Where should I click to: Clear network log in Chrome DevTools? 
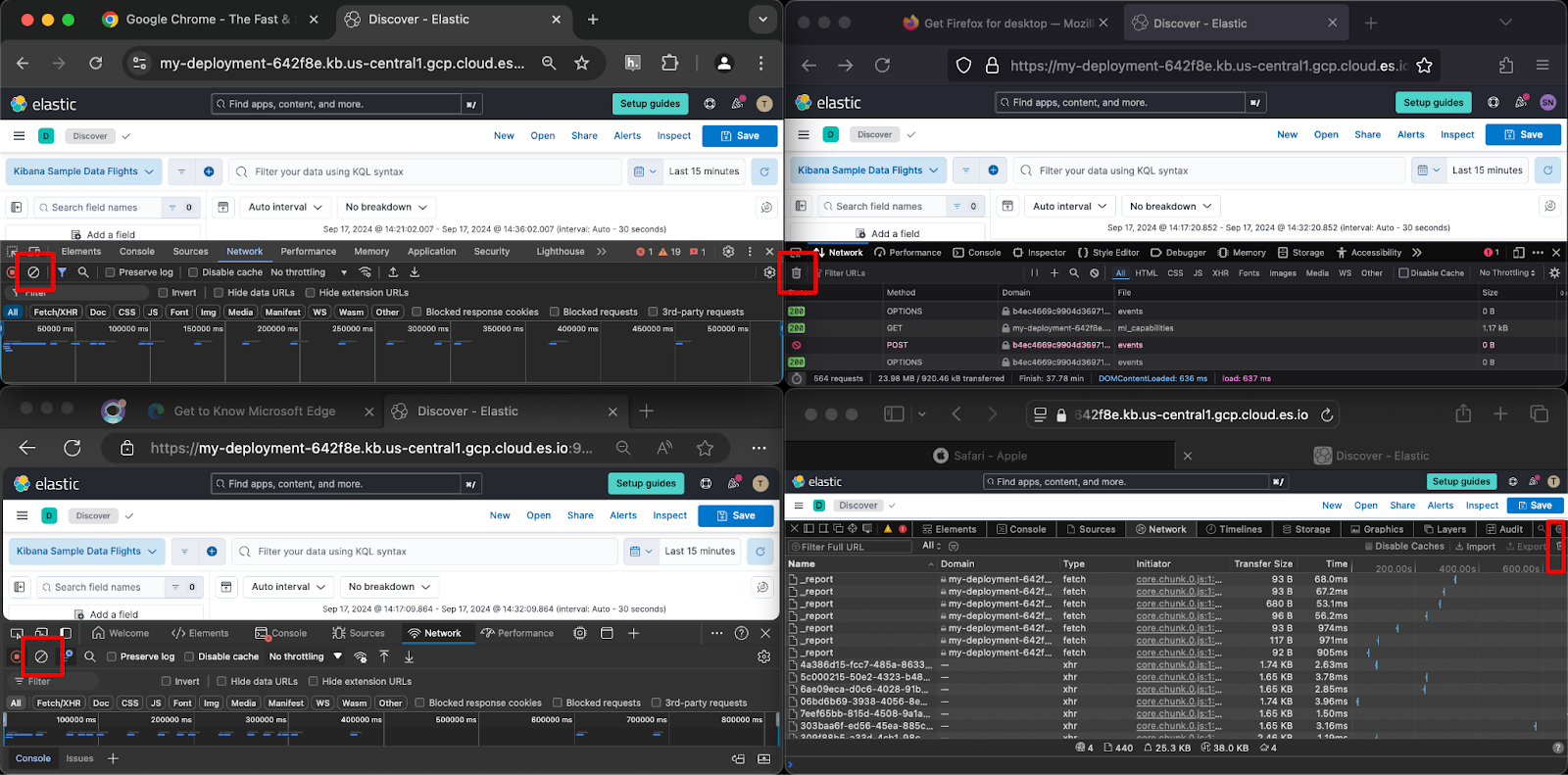[33, 272]
